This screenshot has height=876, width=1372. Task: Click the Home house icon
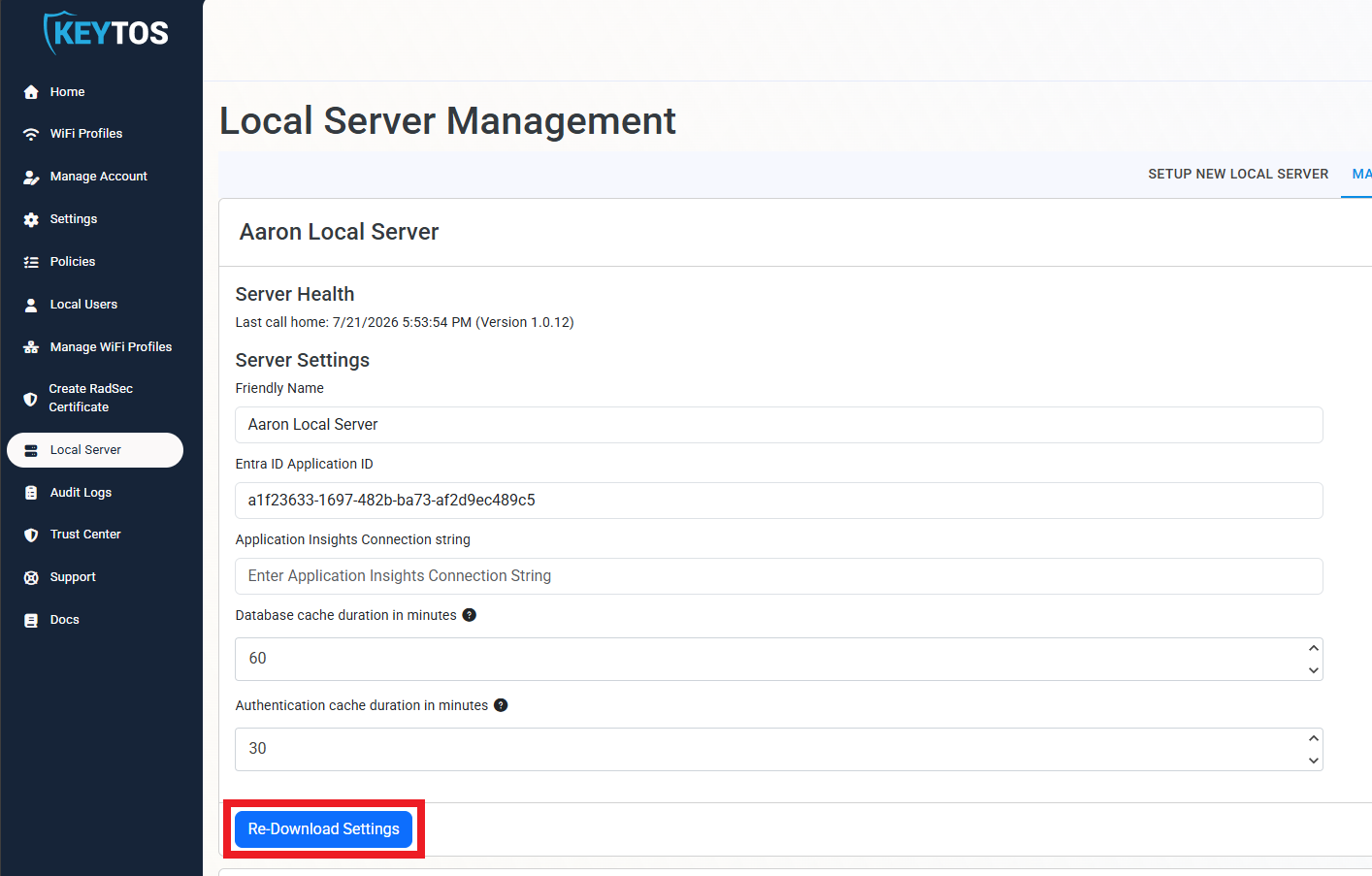pyautogui.click(x=31, y=92)
